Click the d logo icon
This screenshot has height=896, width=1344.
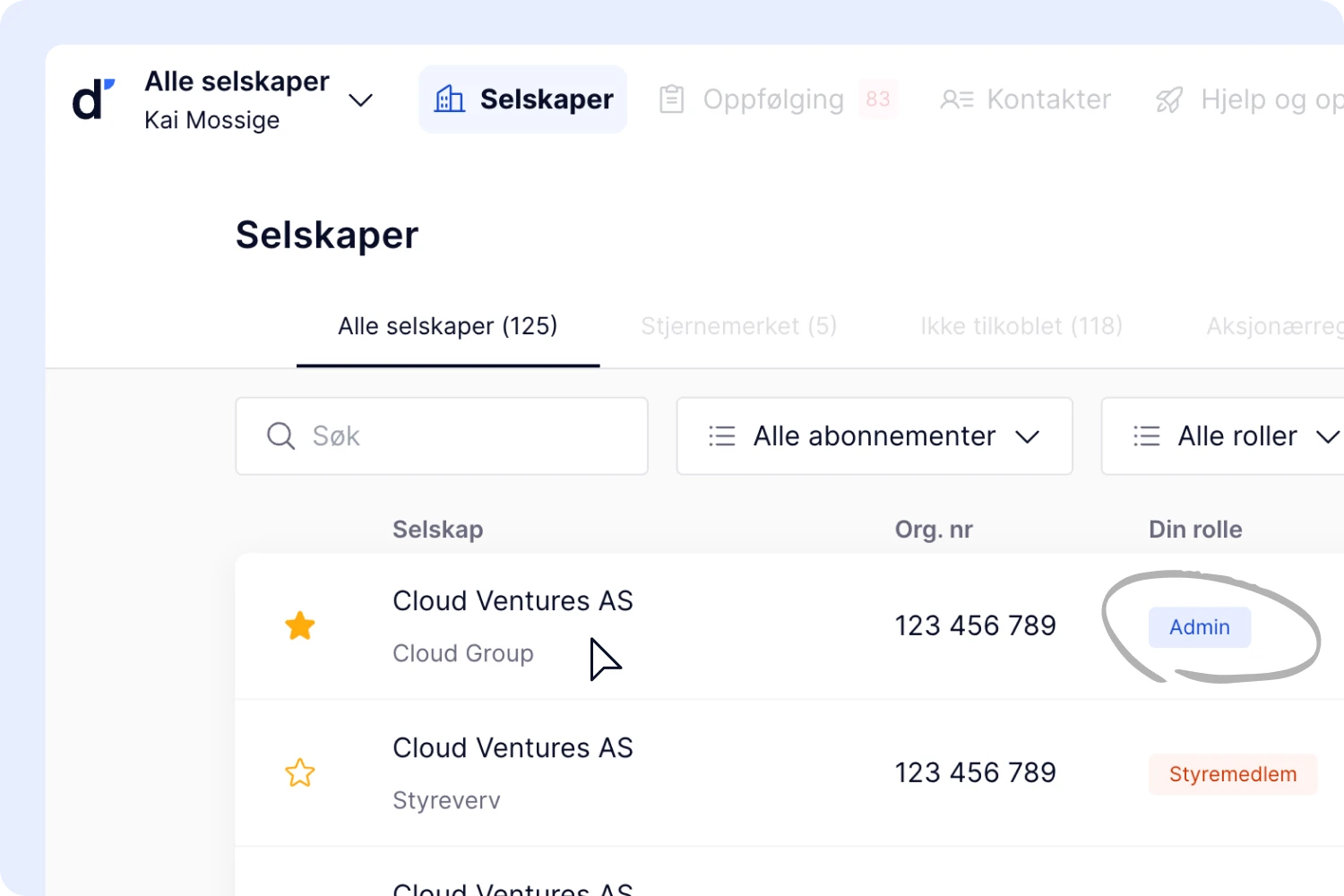click(x=93, y=99)
